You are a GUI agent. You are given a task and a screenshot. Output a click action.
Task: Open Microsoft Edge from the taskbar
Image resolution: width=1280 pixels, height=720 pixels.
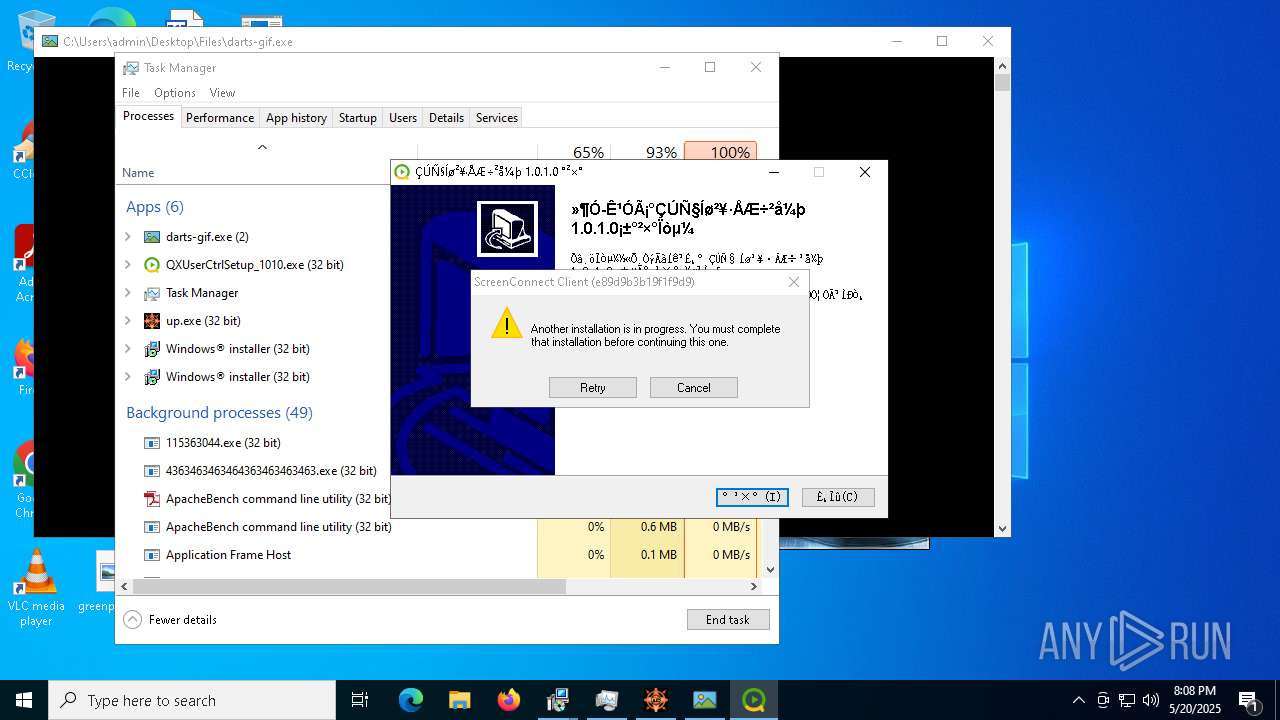click(x=411, y=700)
